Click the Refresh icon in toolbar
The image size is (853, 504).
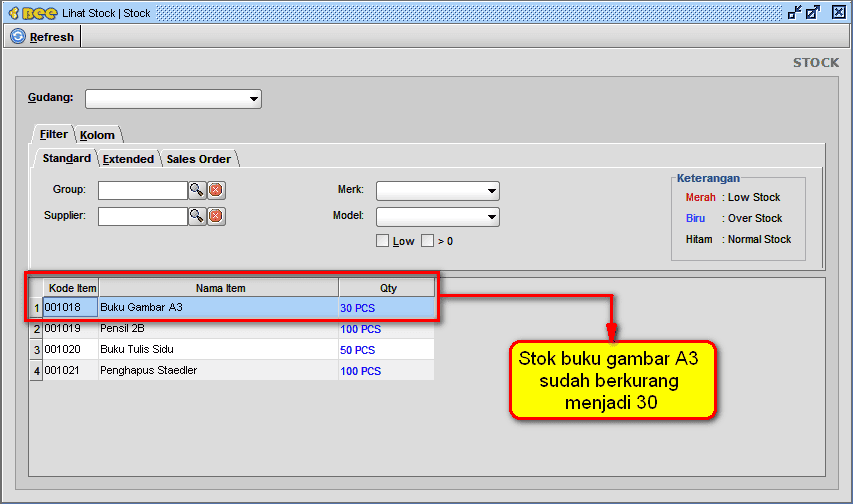point(18,36)
